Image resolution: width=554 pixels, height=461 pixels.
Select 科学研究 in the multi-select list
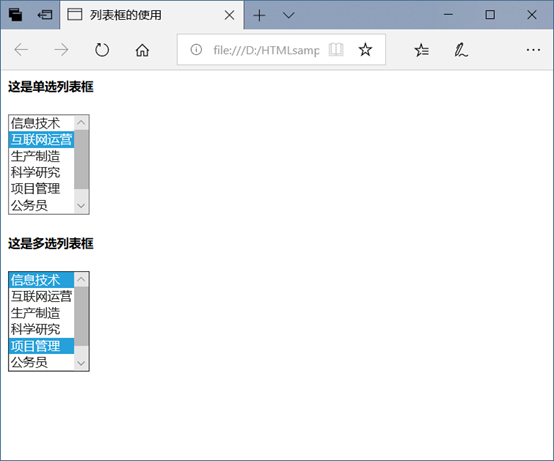pyautogui.click(x=41, y=329)
